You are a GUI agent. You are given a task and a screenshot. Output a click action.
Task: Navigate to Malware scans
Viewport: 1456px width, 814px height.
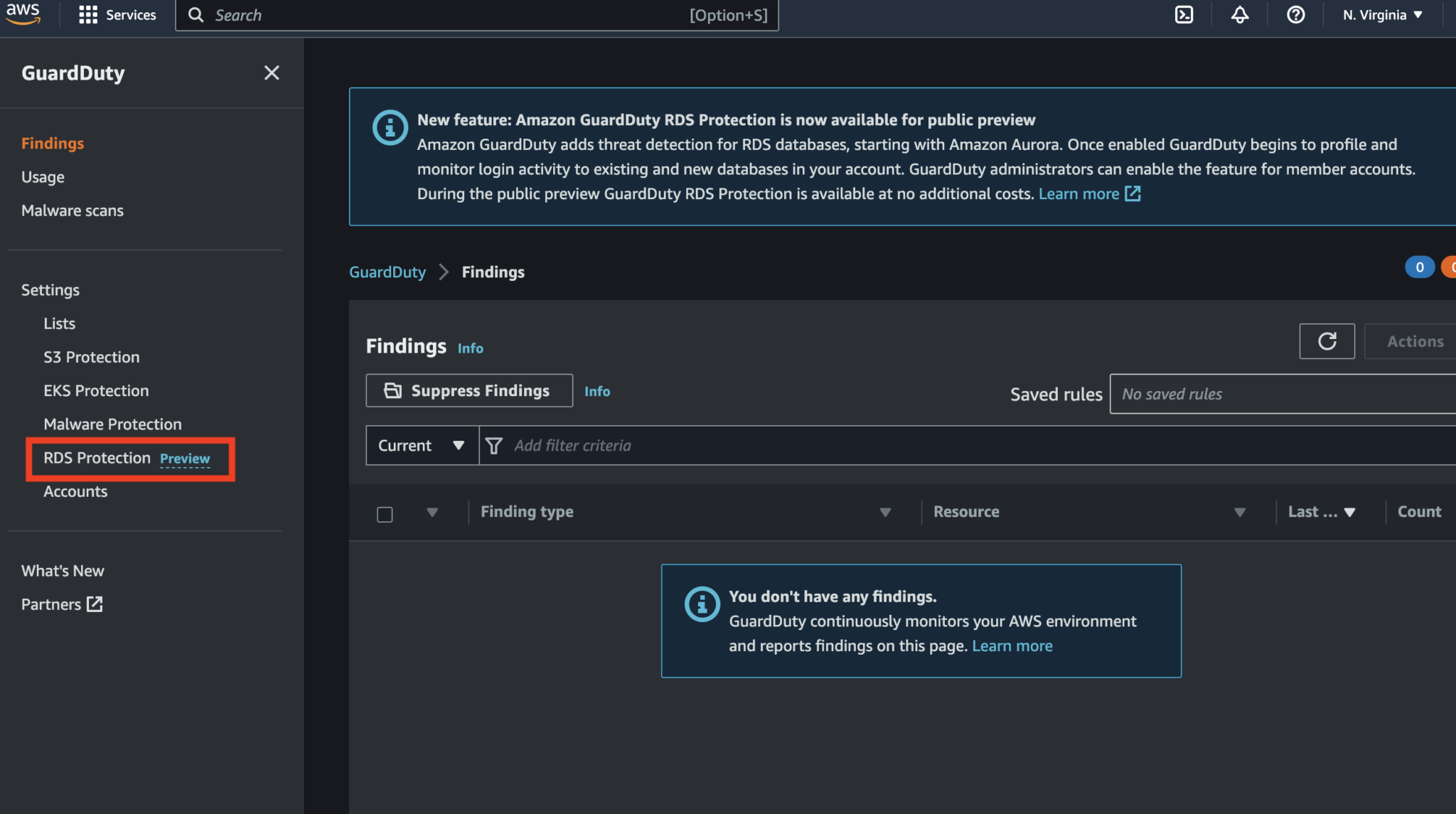[x=73, y=210]
